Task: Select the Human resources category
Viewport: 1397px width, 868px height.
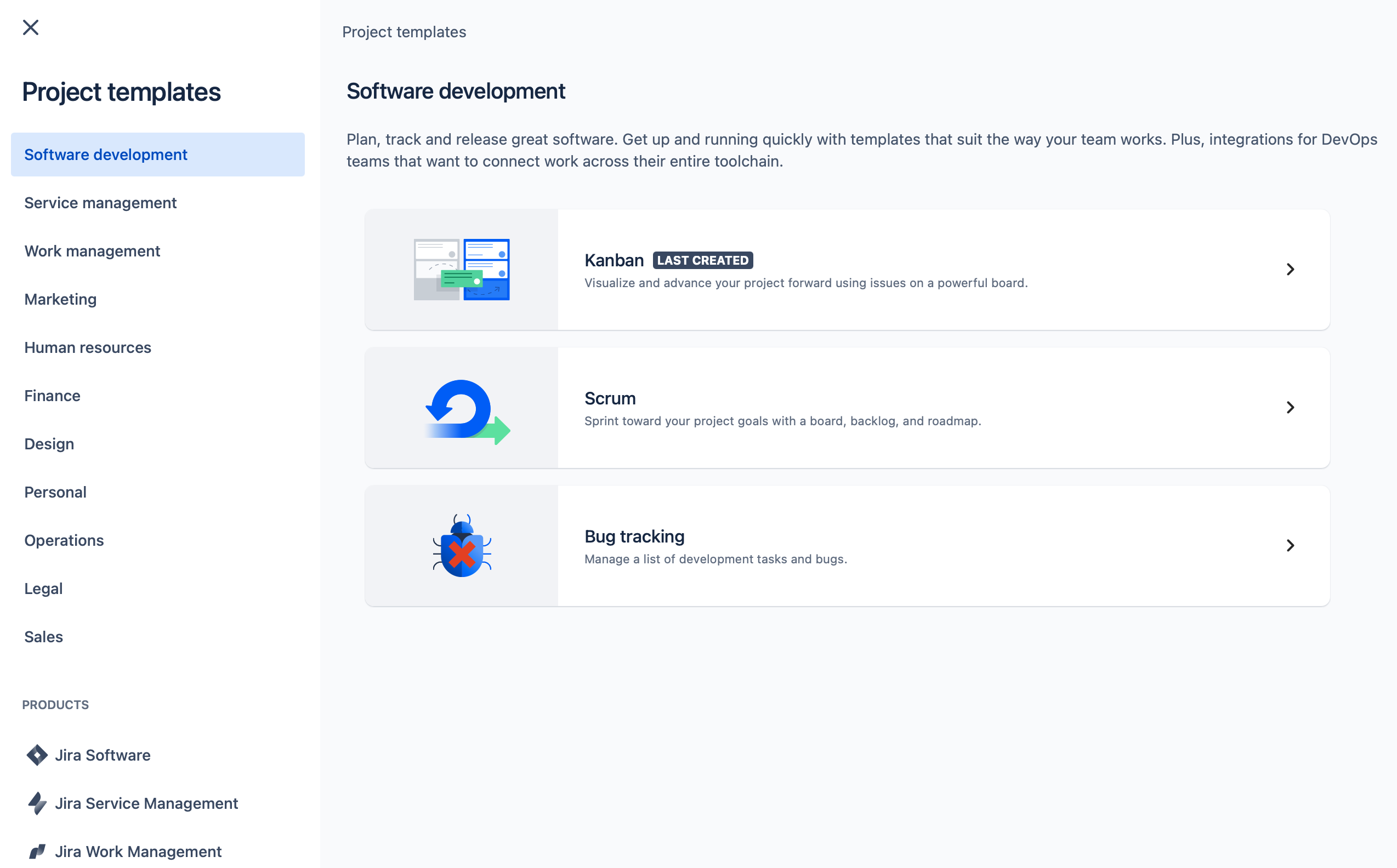Action: [157, 347]
